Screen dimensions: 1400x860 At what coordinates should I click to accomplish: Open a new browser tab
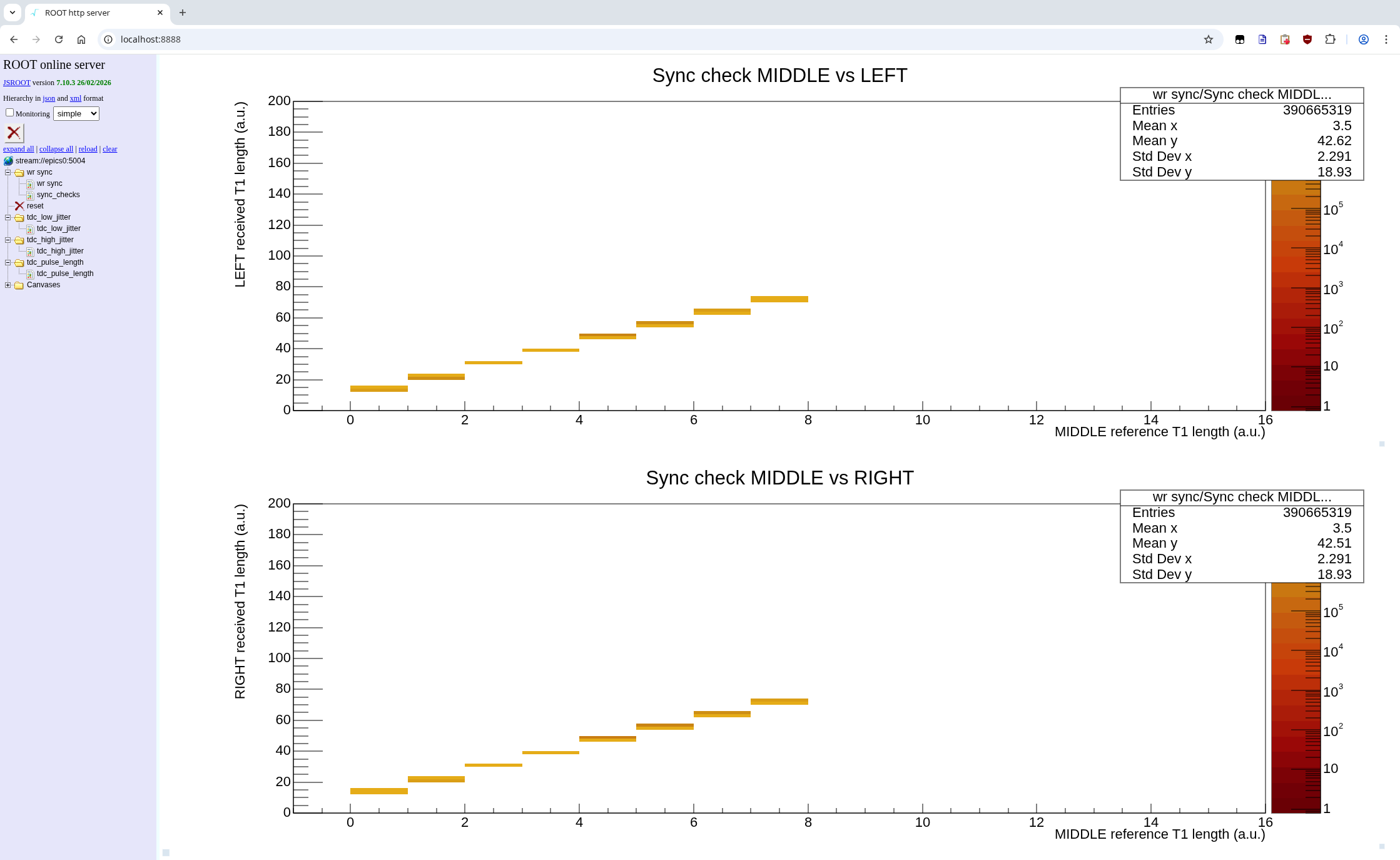(x=183, y=13)
